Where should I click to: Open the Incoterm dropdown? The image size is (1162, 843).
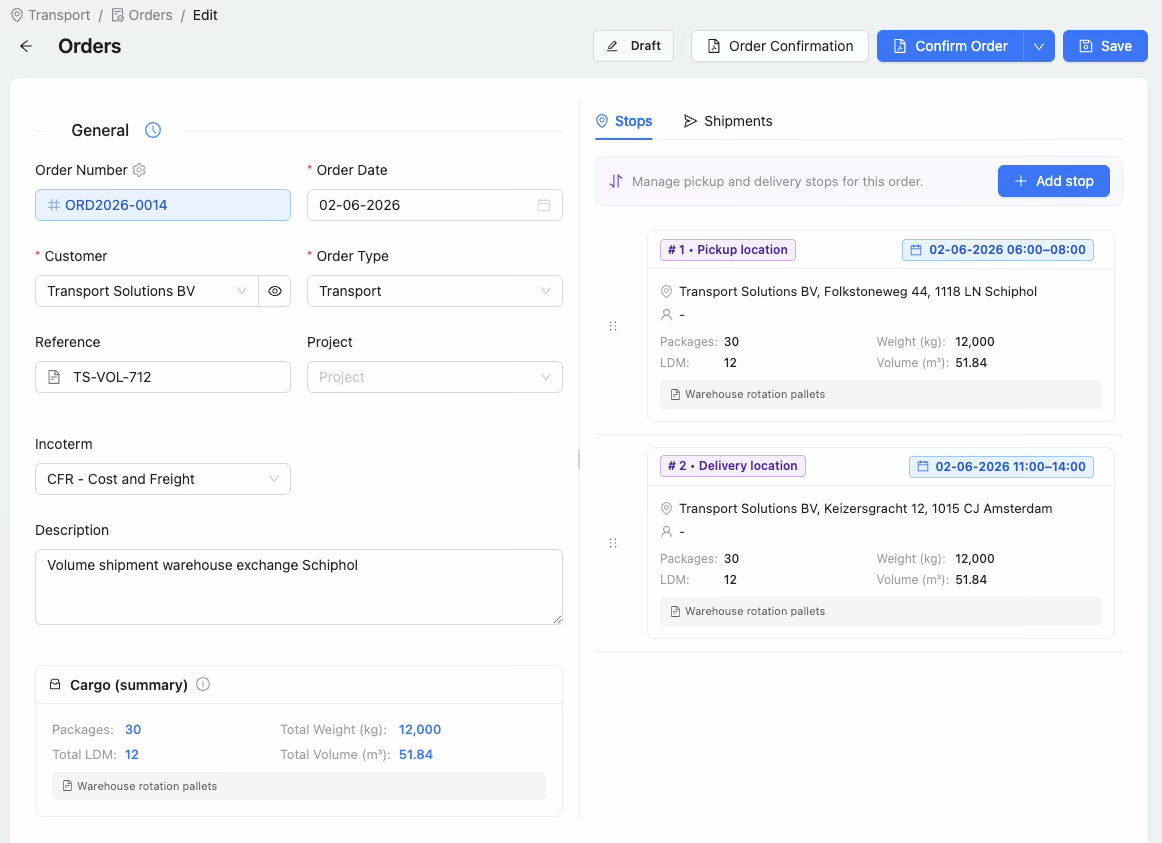click(x=163, y=479)
